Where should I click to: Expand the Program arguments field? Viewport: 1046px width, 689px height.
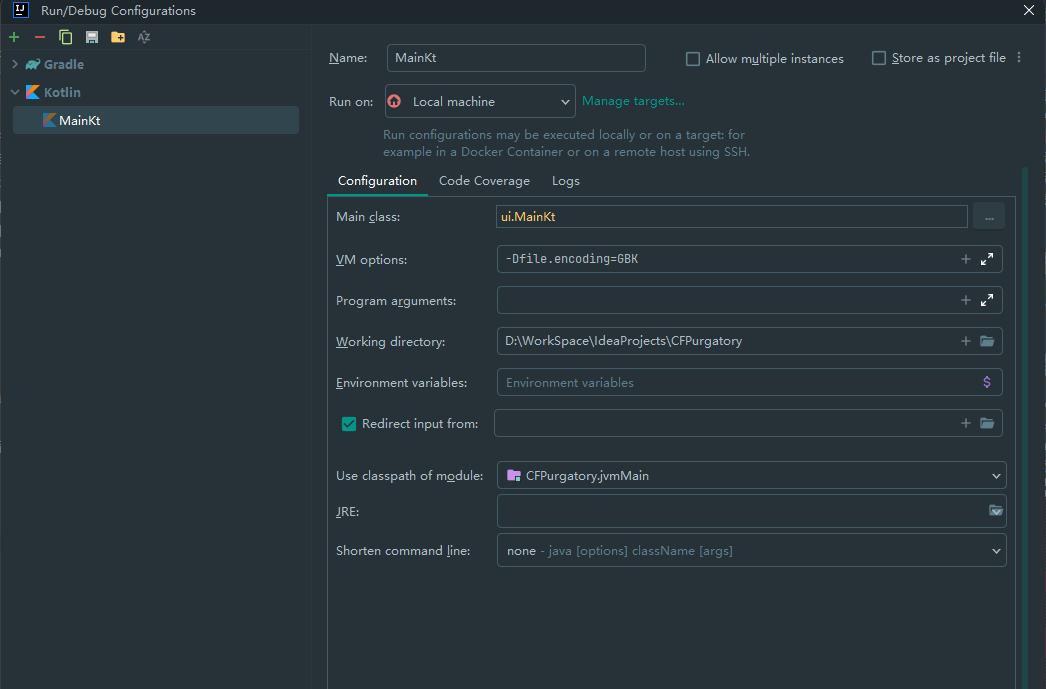[x=987, y=300]
